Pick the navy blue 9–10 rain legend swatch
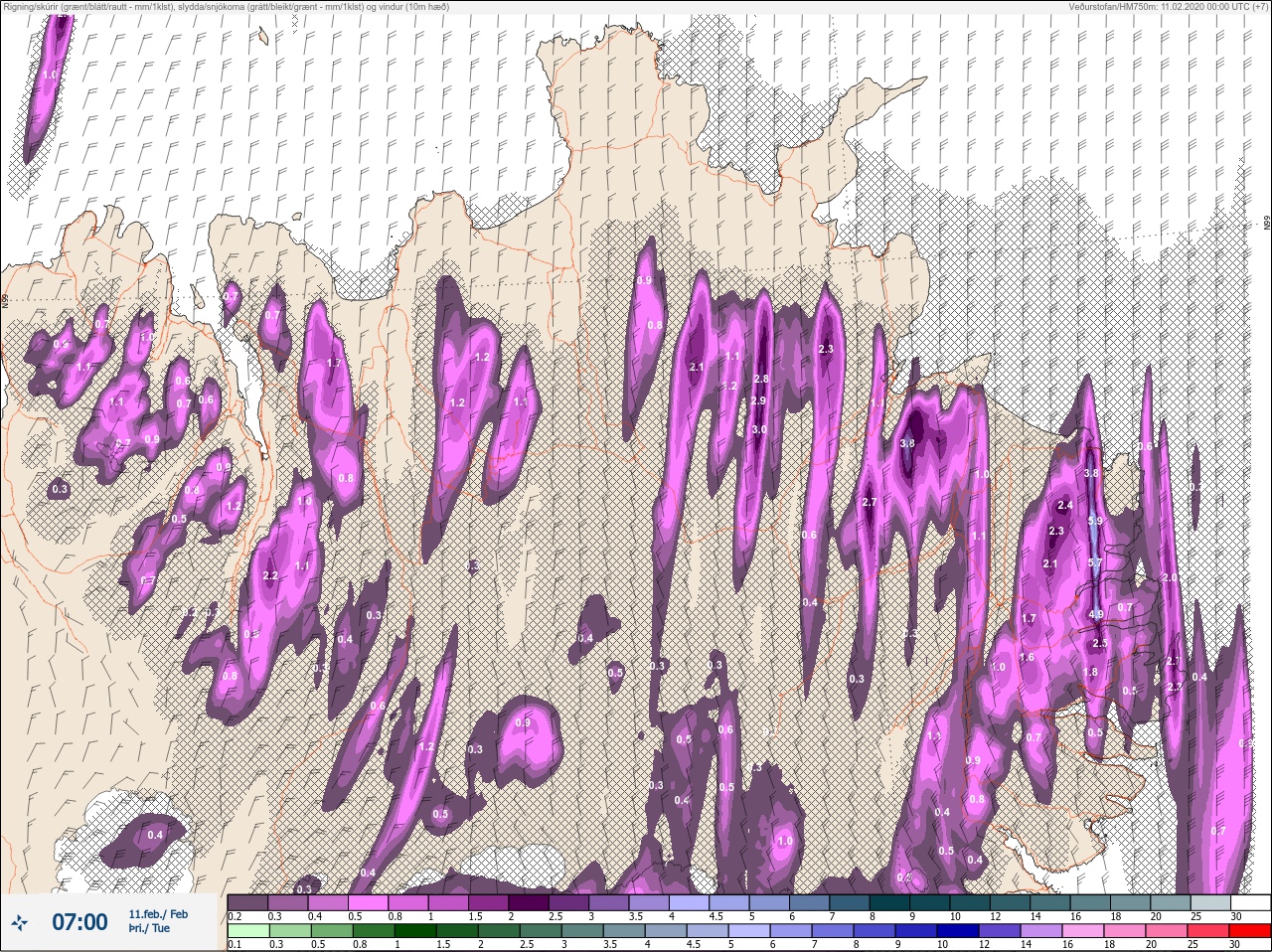This screenshot has width=1272, height=952. 918,931
